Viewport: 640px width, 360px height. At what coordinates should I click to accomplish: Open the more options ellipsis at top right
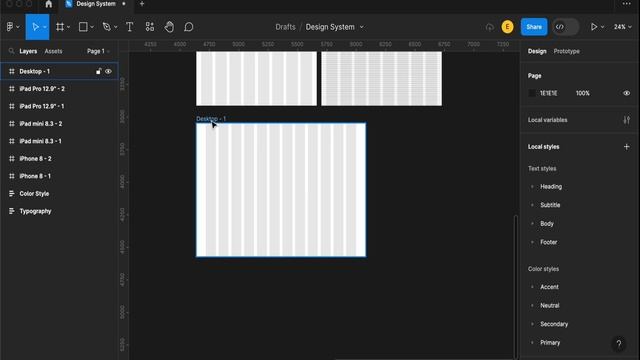point(627,4)
